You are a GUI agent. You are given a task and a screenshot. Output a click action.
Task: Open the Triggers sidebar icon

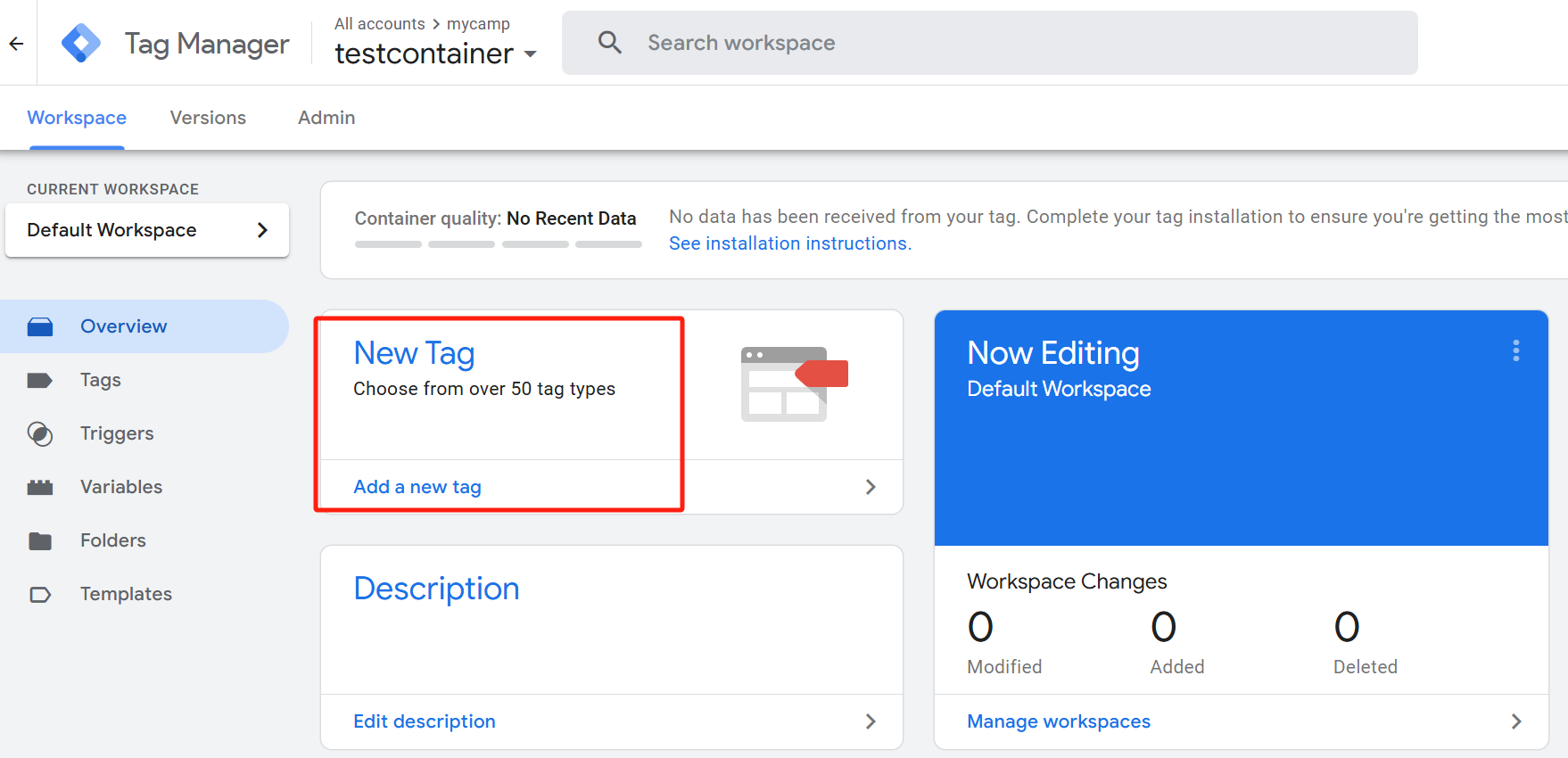(40, 434)
